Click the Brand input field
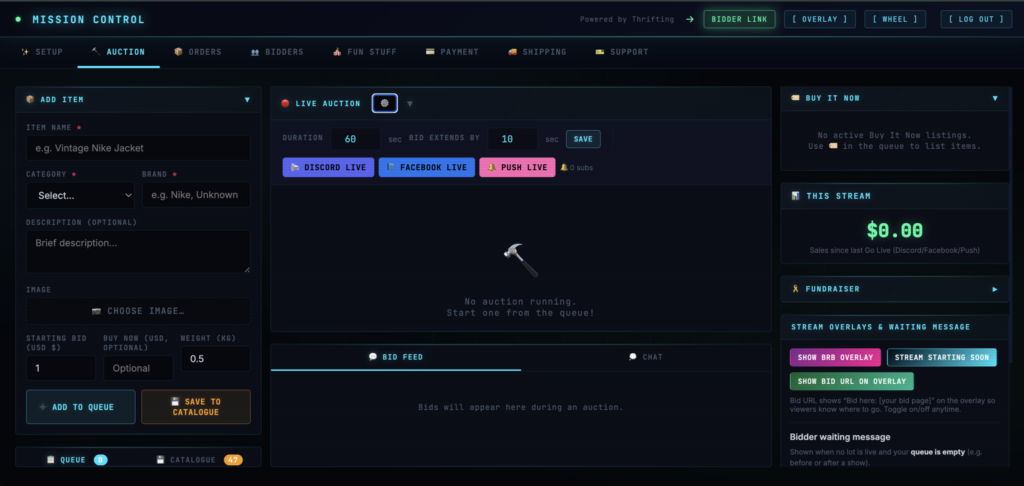The height and width of the screenshot is (486, 1024). point(196,195)
